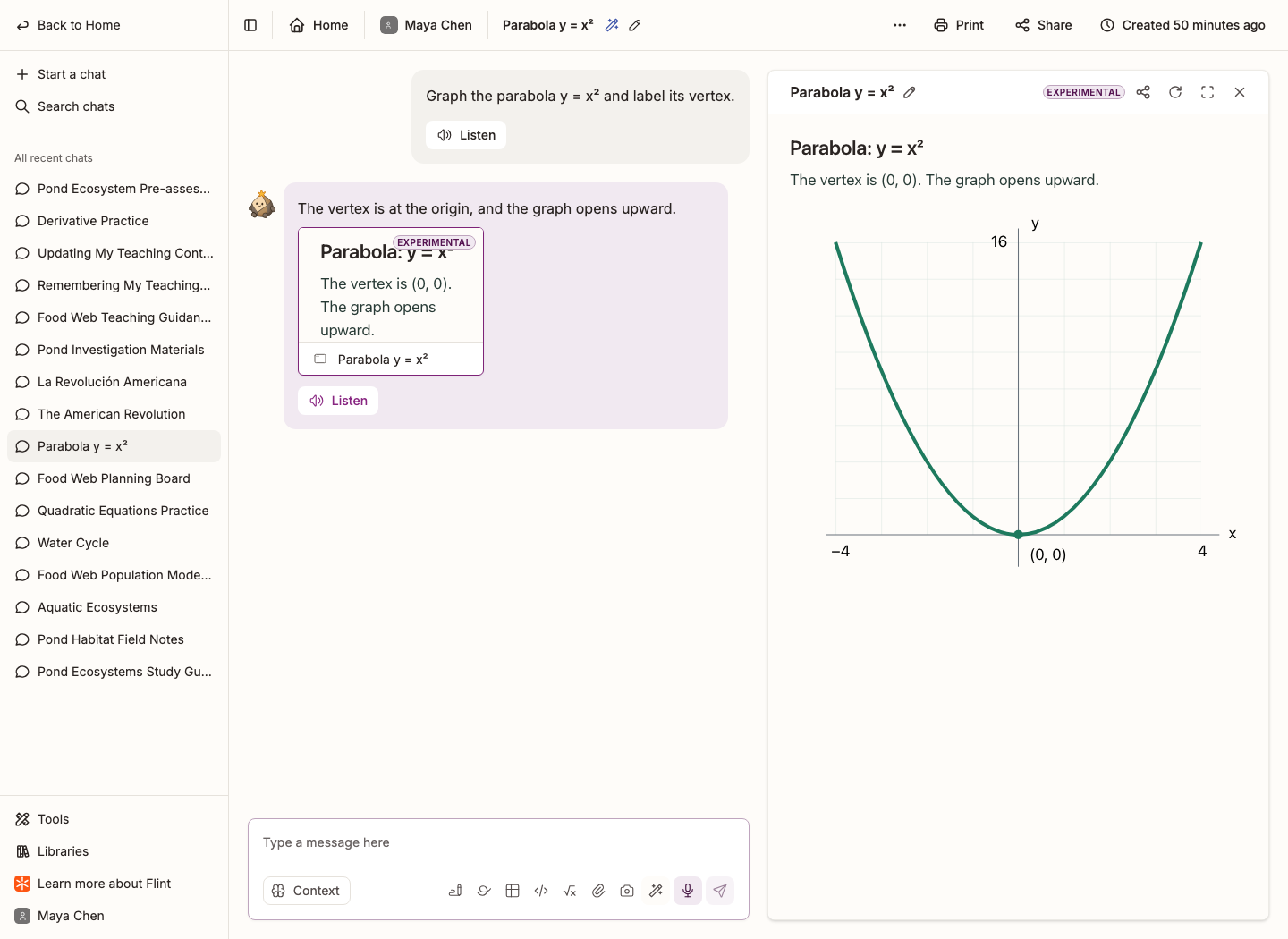Open the Context button
Image resolution: width=1288 pixels, height=939 pixels.
coord(306,891)
